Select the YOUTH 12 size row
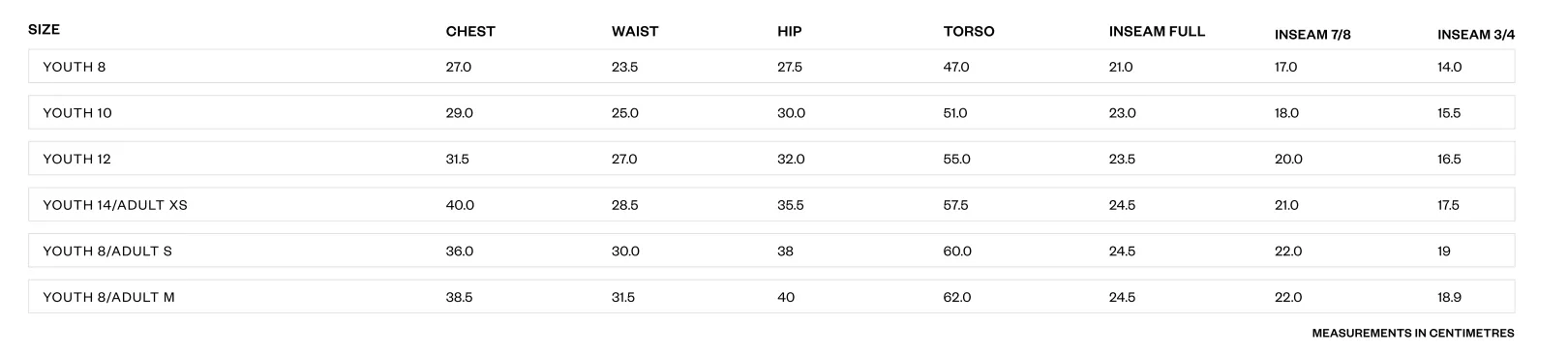 click(771, 159)
